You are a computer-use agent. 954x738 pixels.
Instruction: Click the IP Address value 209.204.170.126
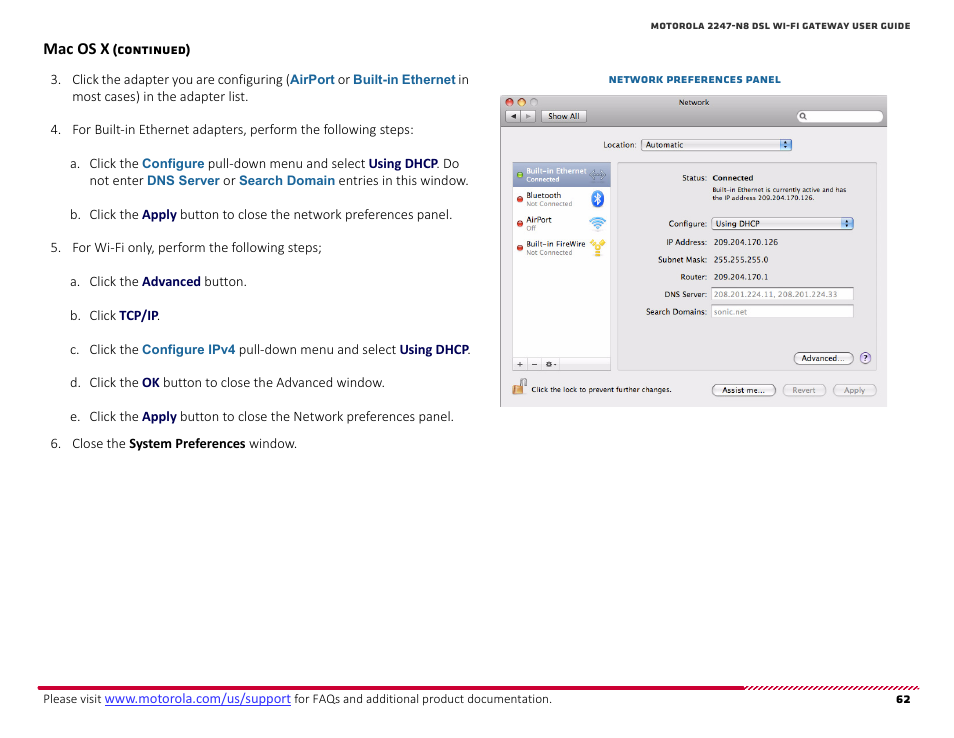click(x=745, y=242)
